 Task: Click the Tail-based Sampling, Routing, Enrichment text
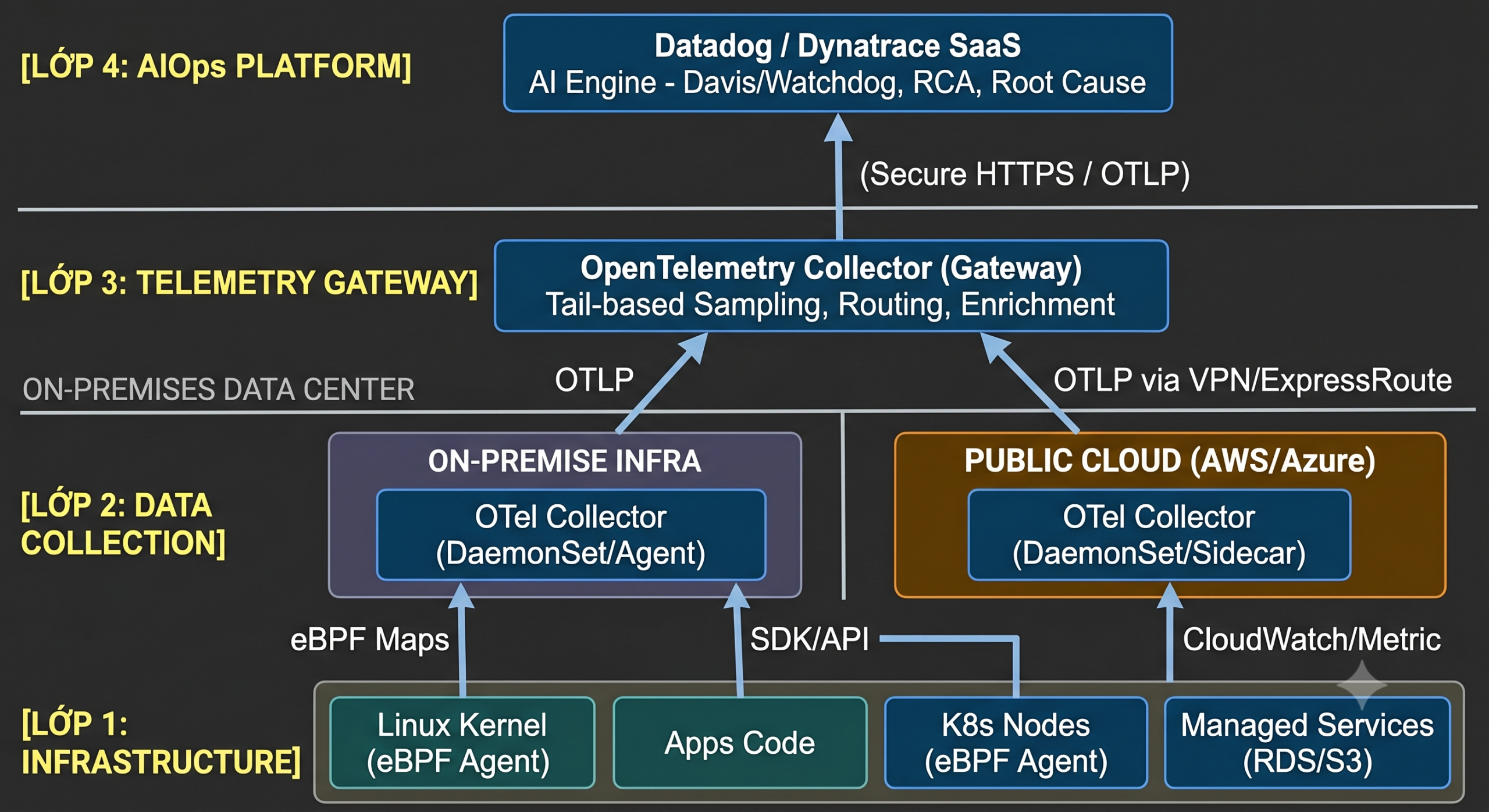point(831,304)
